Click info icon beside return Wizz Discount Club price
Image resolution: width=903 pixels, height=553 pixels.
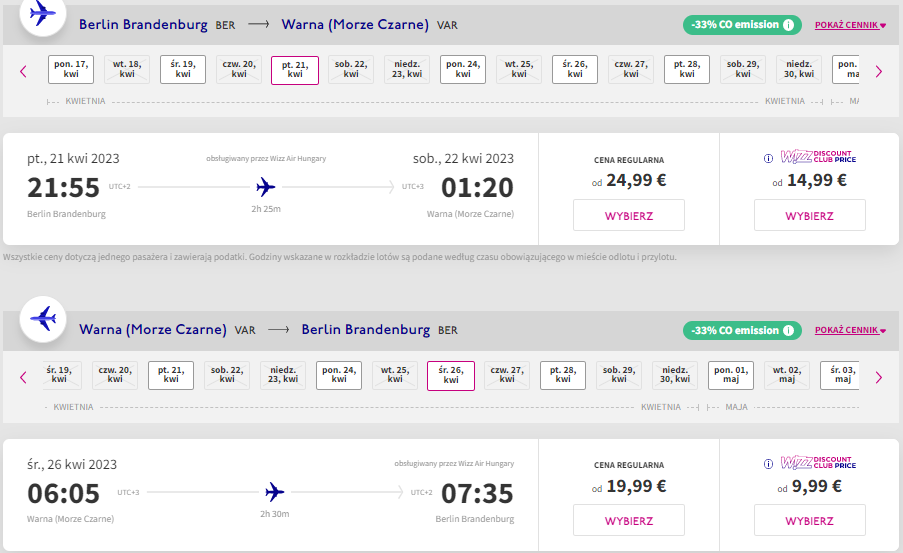tap(768, 464)
